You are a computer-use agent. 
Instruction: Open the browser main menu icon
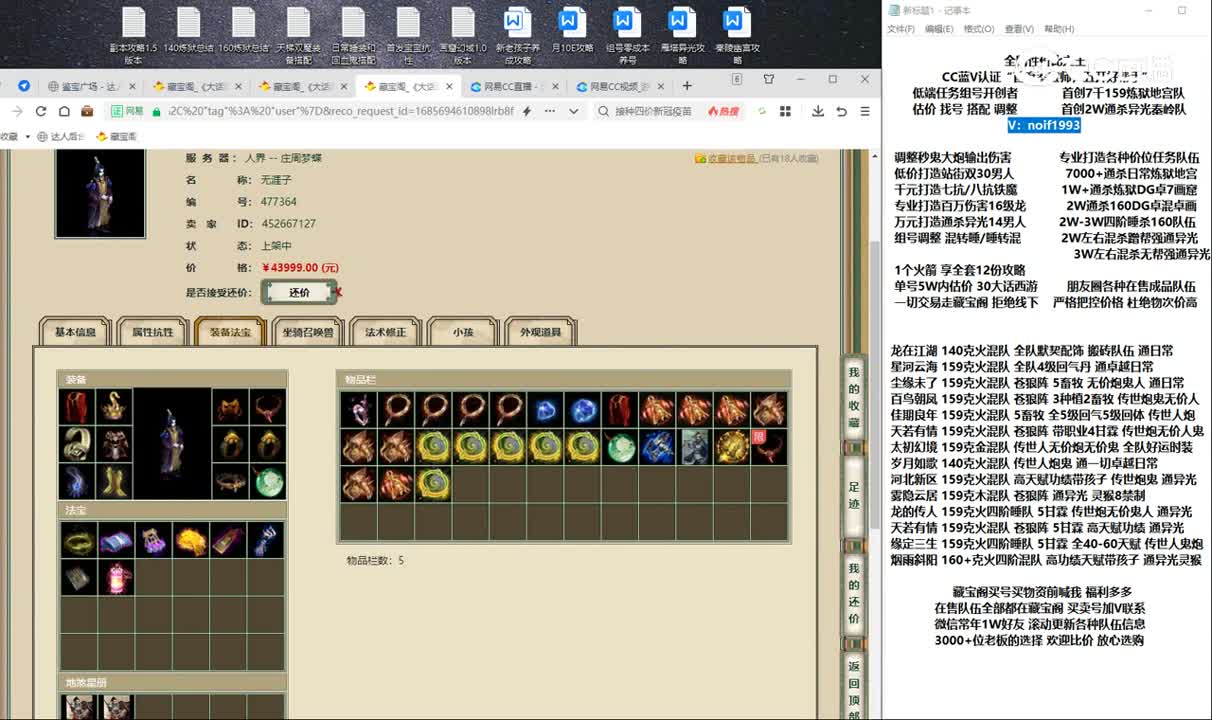click(x=866, y=111)
